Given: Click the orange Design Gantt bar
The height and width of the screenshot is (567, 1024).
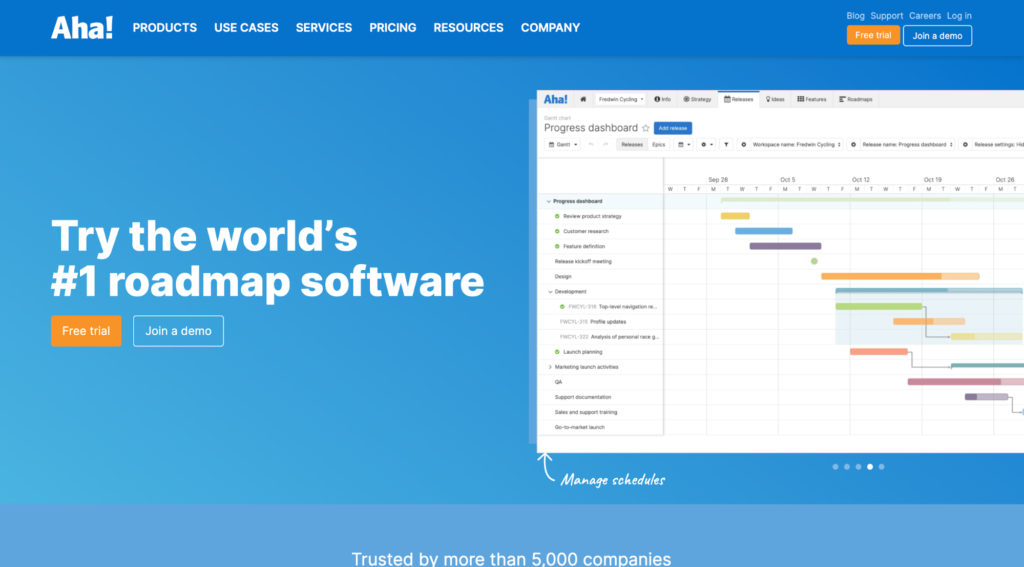Looking at the screenshot, I should (900, 276).
